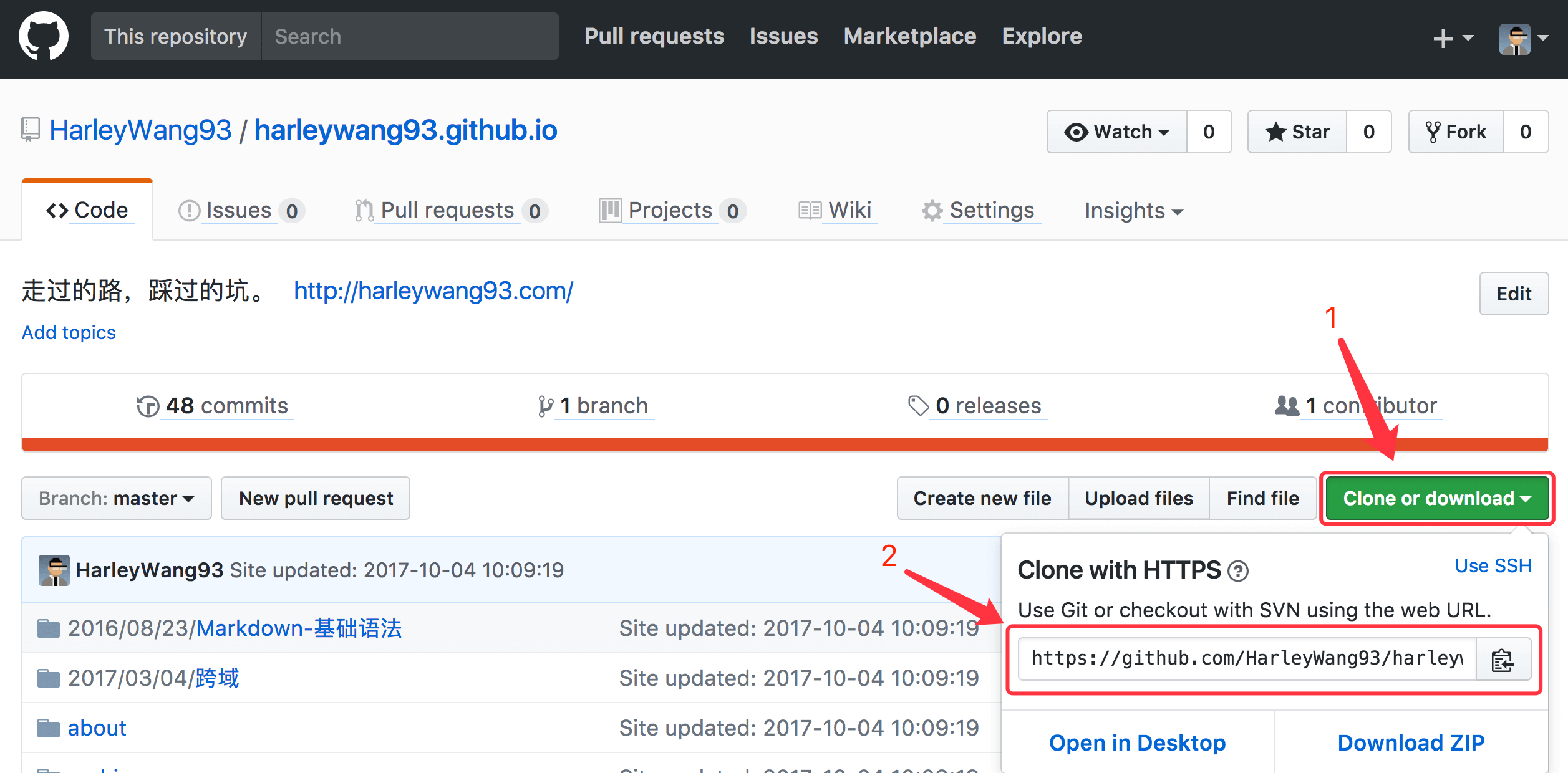This screenshot has width=1568, height=773.
Task: Switch to the Issues tab
Action: point(241,211)
